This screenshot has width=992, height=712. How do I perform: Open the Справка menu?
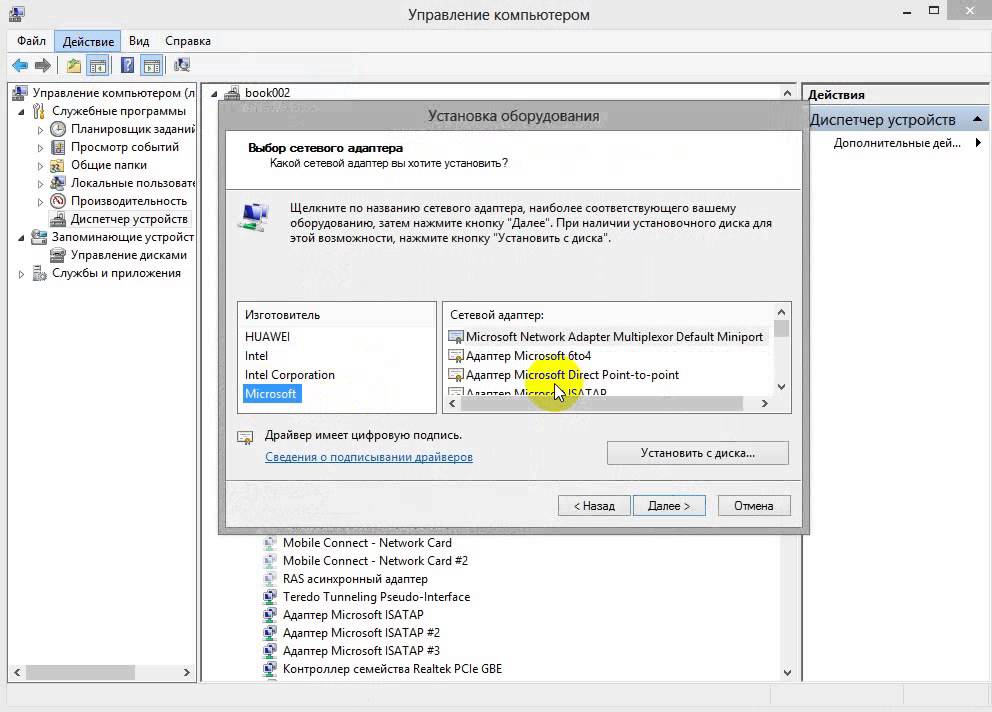tap(188, 41)
